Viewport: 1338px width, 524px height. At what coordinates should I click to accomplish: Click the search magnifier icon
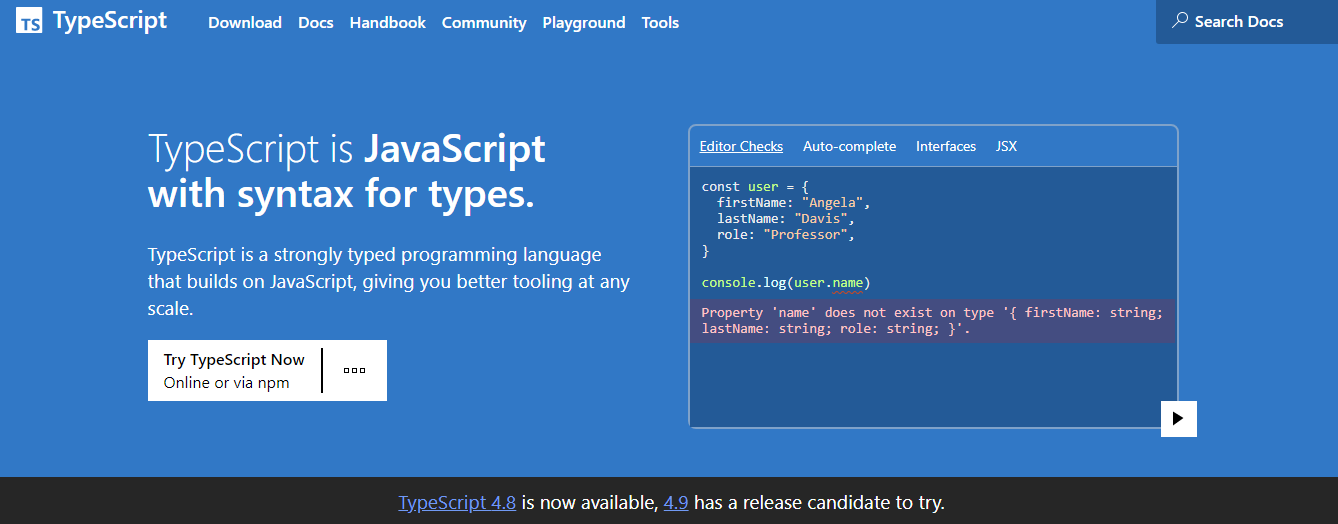pos(1180,21)
